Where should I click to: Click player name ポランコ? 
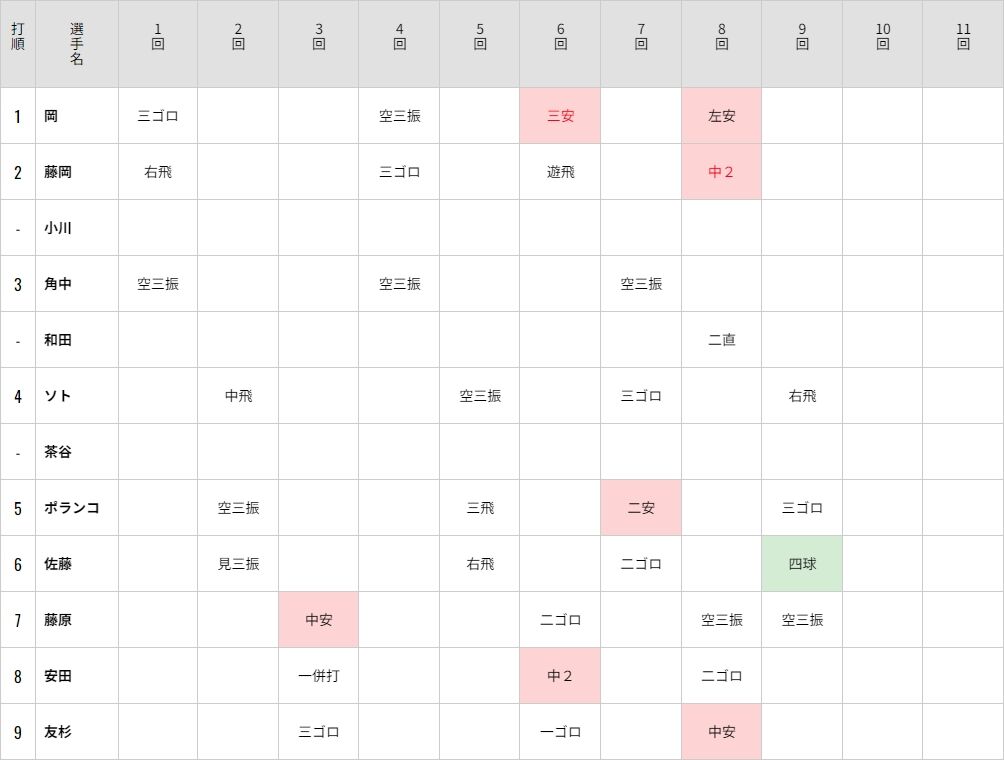(72, 508)
